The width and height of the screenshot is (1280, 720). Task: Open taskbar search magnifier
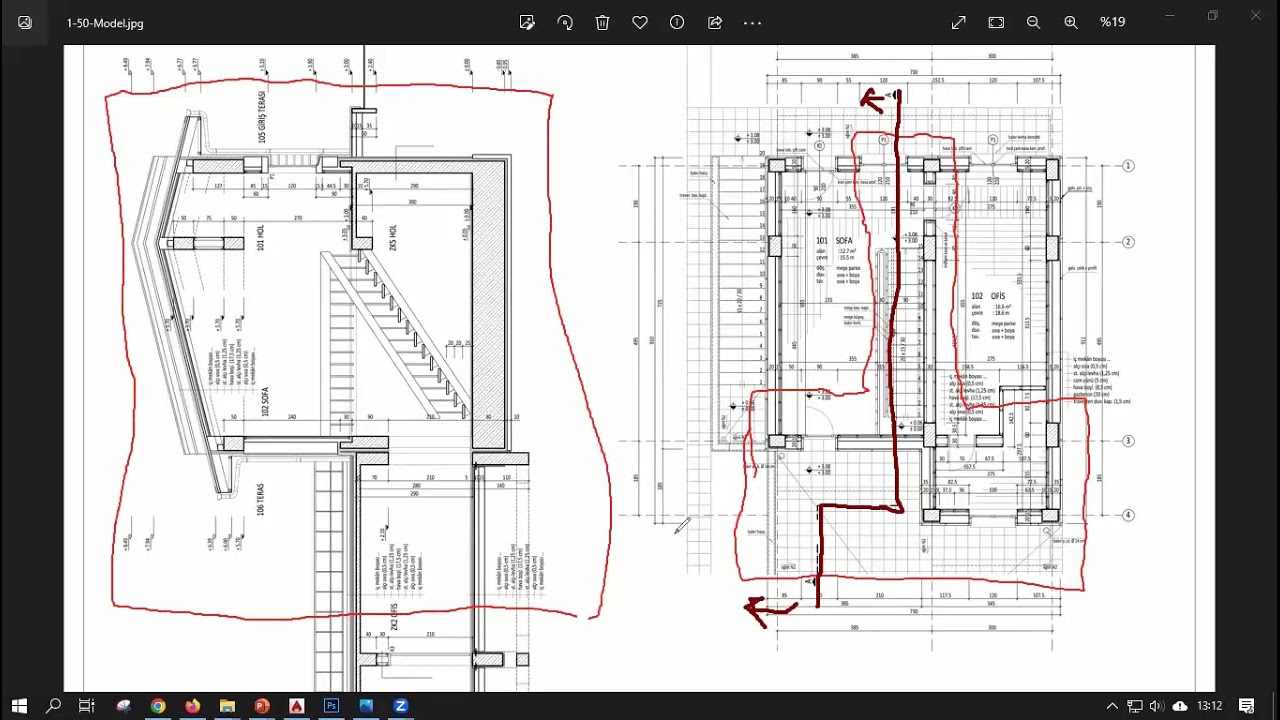tap(53, 706)
